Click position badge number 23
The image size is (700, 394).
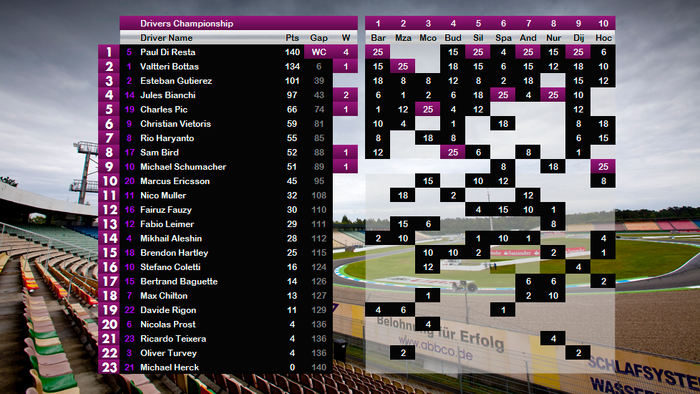pyautogui.click(x=108, y=367)
